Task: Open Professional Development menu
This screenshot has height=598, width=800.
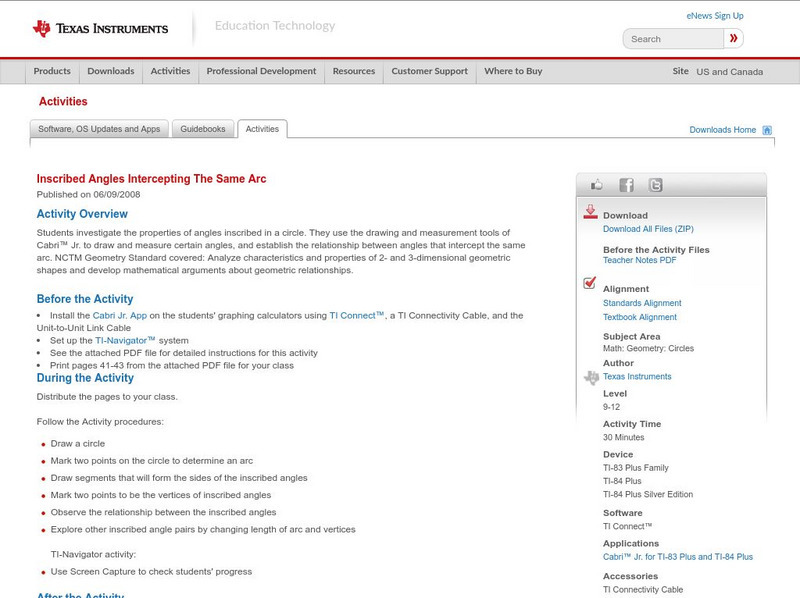Action: pyautogui.click(x=261, y=71)
